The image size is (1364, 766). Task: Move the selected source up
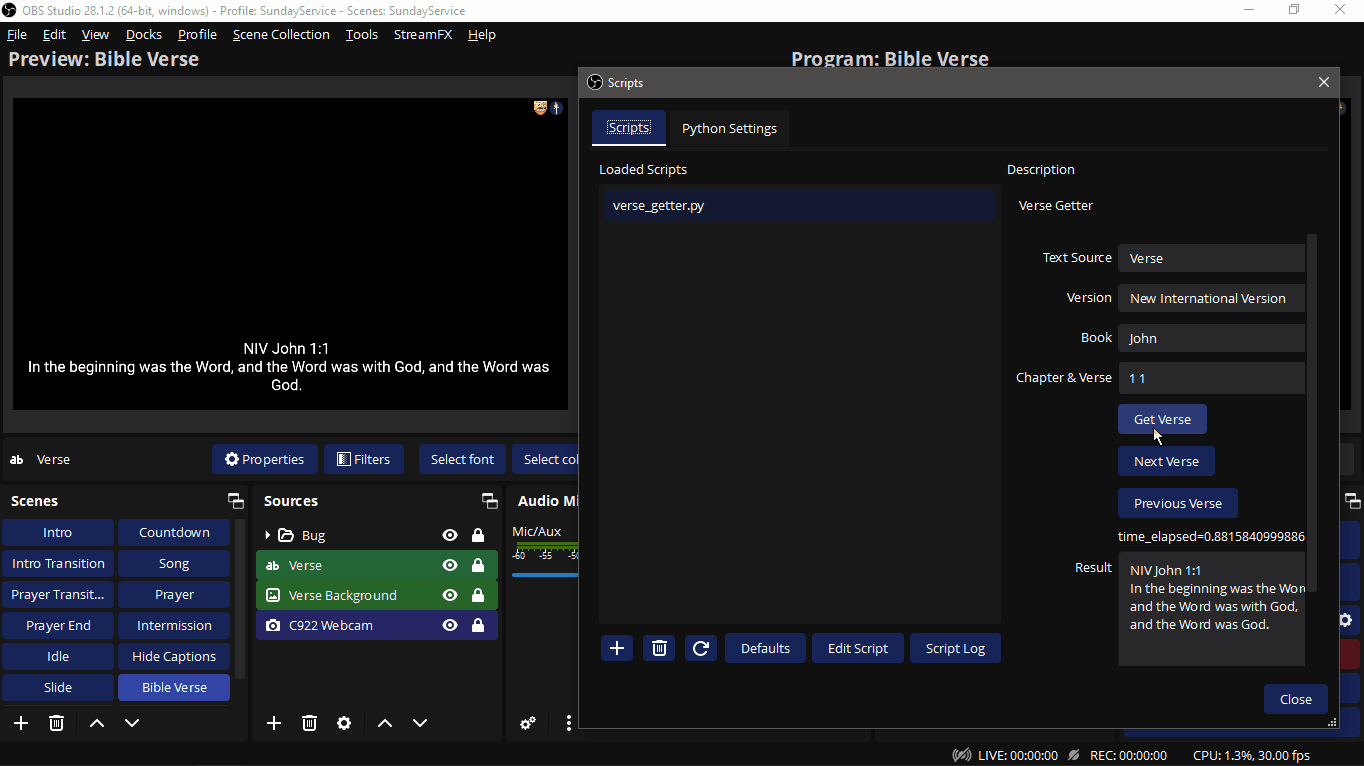(385, 723)
